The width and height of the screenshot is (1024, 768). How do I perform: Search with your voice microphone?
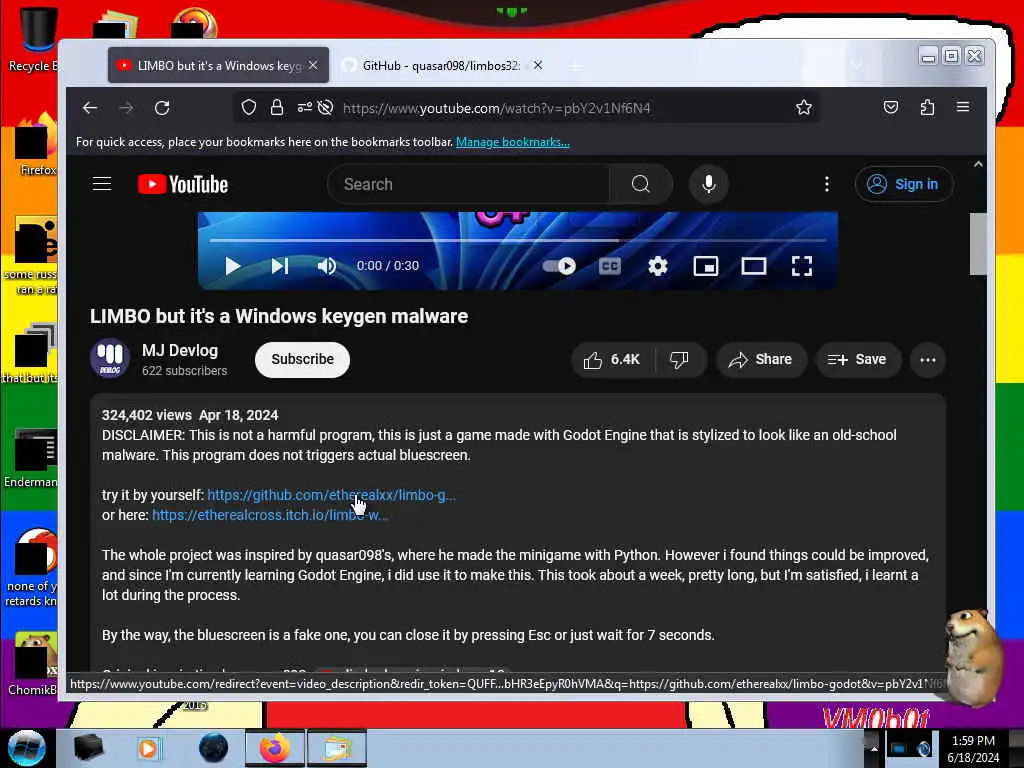(709, 184)
